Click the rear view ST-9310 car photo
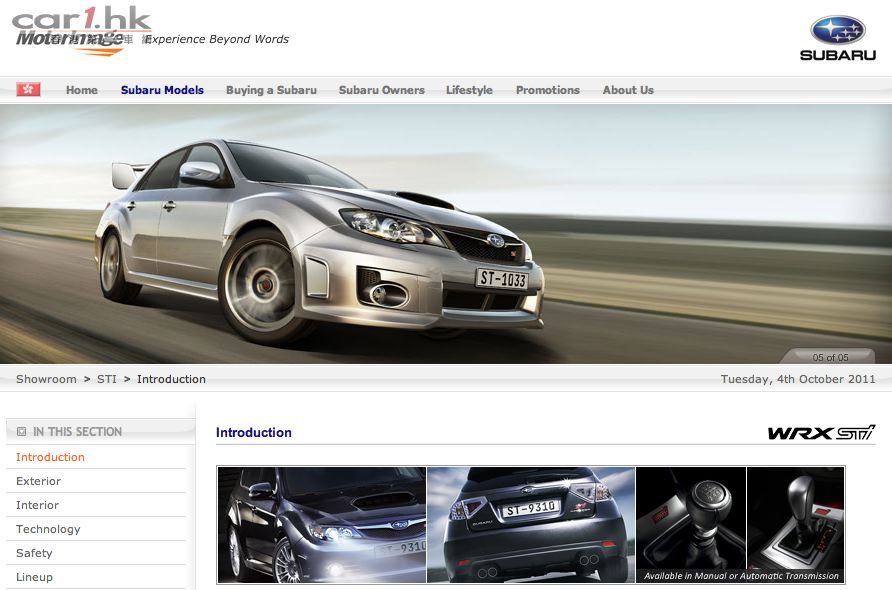 (x=531, y=525)
